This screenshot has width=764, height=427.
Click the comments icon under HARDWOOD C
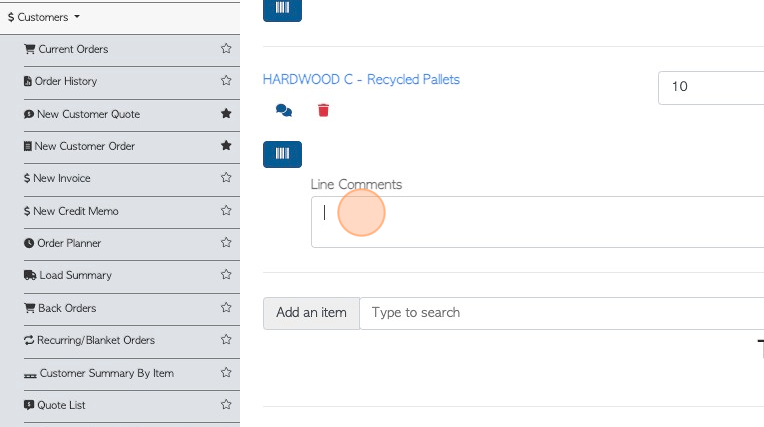284,111
